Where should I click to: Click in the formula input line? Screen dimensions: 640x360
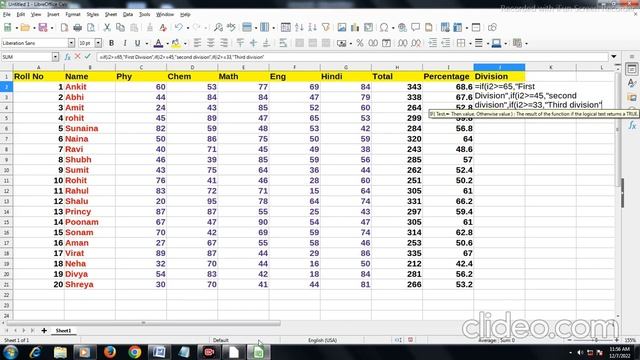[x=352, y=57]
